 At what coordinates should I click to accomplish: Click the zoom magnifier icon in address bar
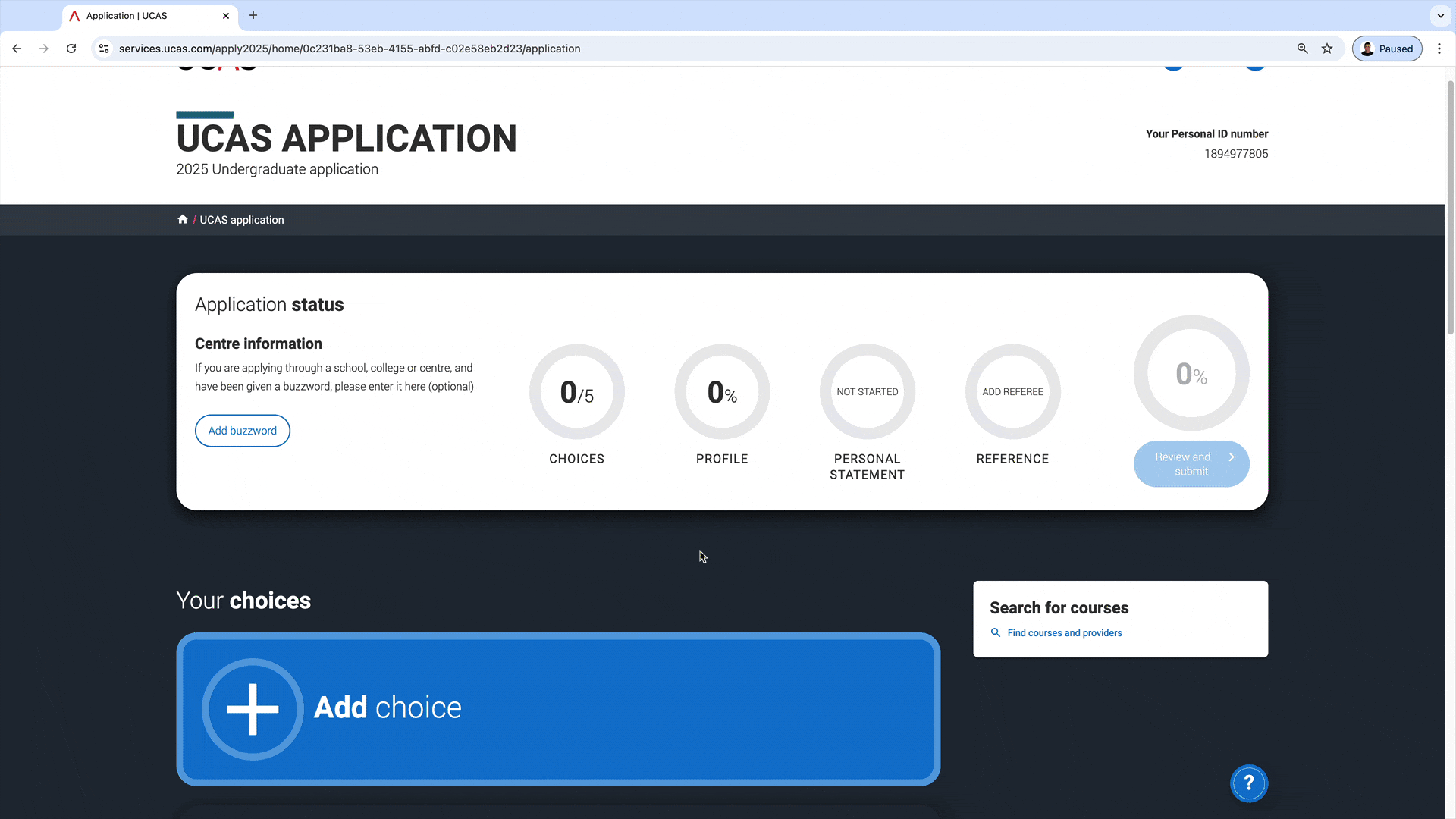[x=1303, y=49]
